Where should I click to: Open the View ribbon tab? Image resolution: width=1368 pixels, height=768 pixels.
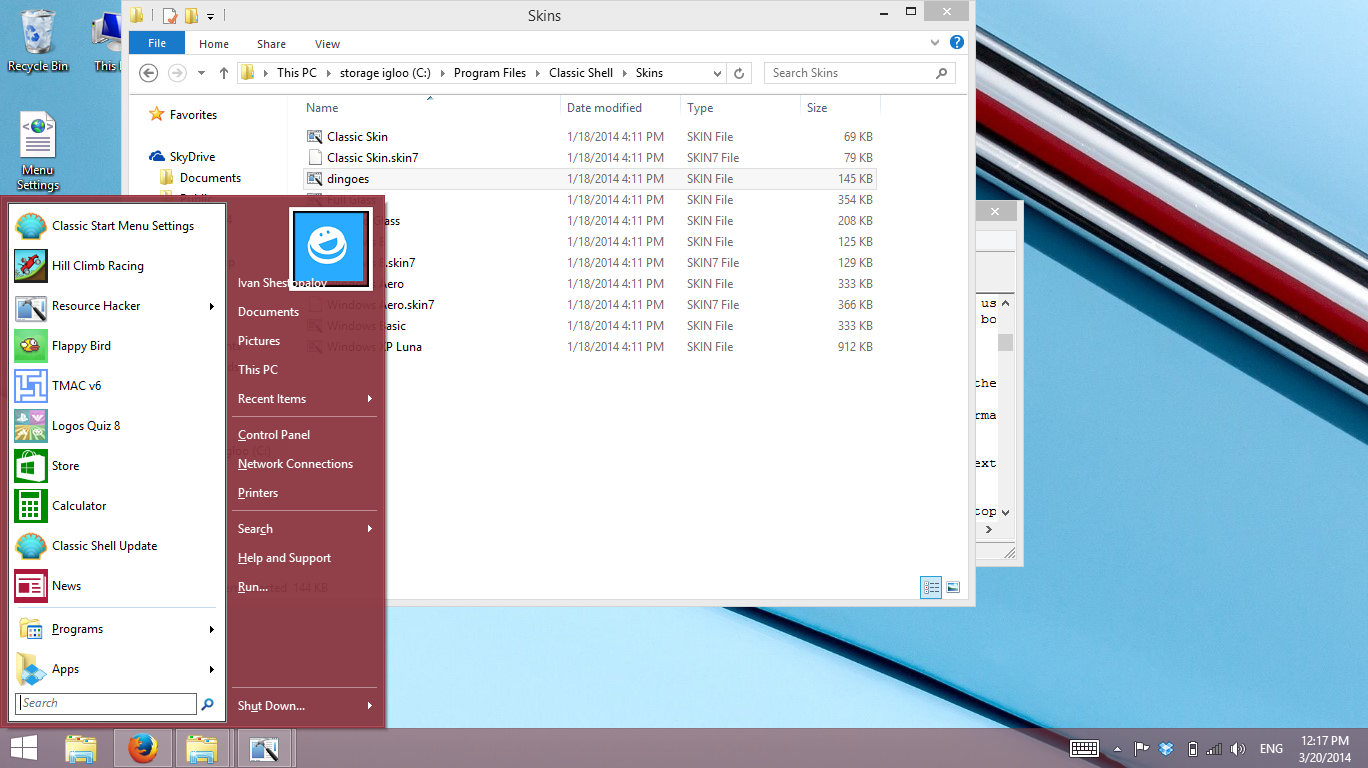[x=327, y=44]
